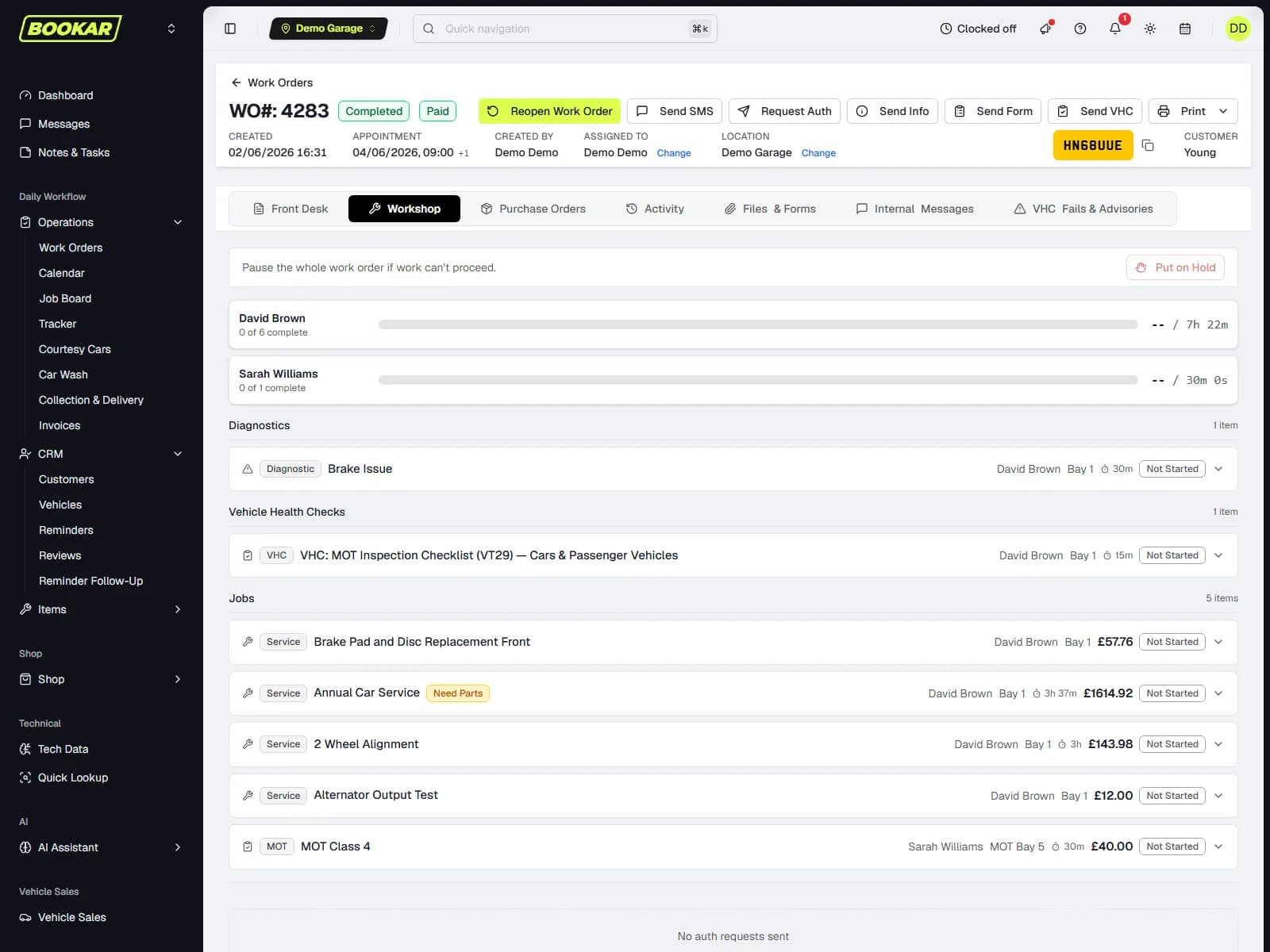Switch to the Purchase Orders tab
Image resolution: width=1270 pixels, height=952 pixels.
click(x=533, y=209)
